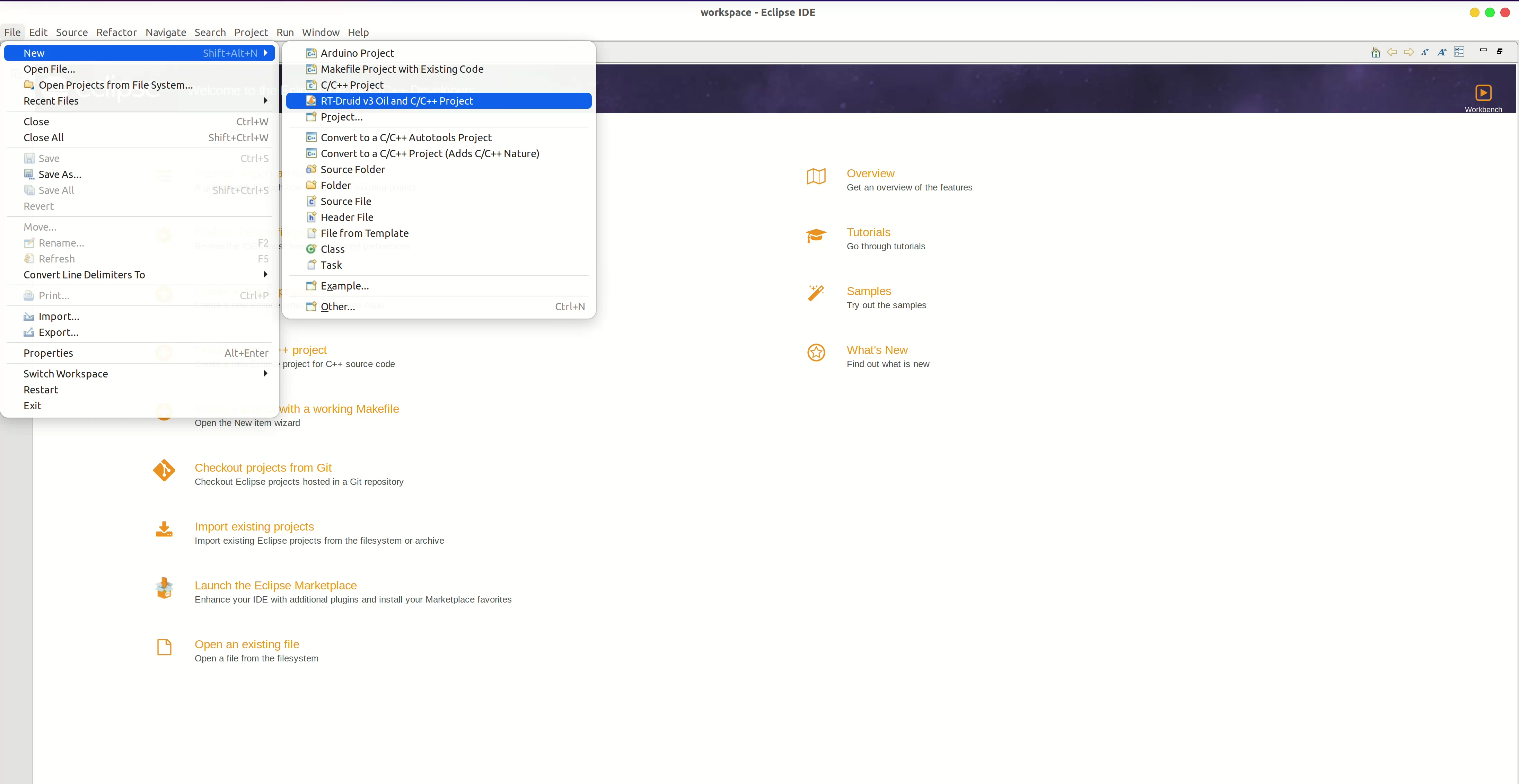Click the Import existing projects download icon

164,529
